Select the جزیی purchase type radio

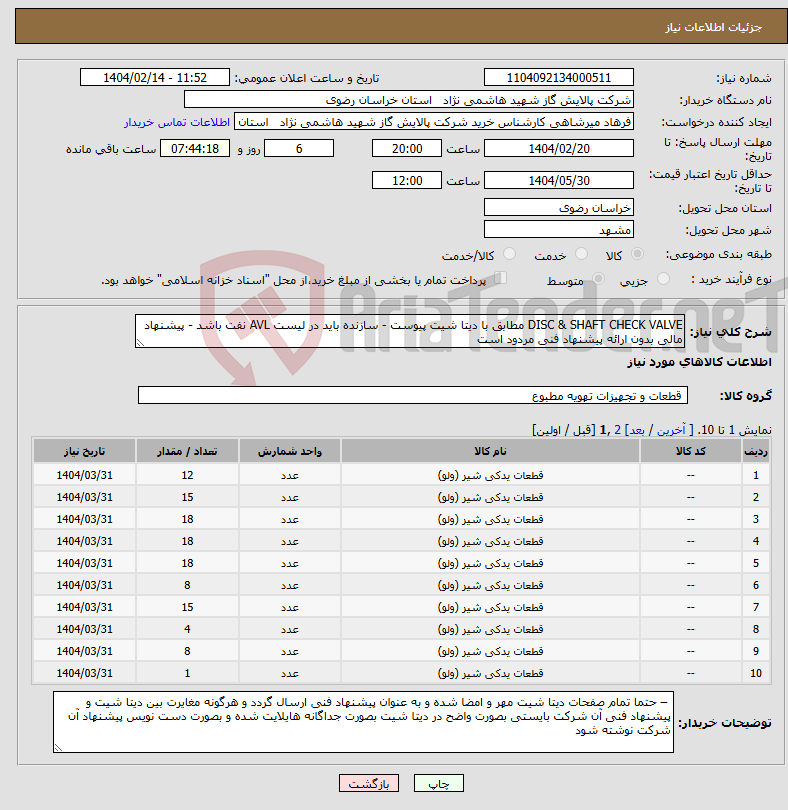click(x=663, y=278)
